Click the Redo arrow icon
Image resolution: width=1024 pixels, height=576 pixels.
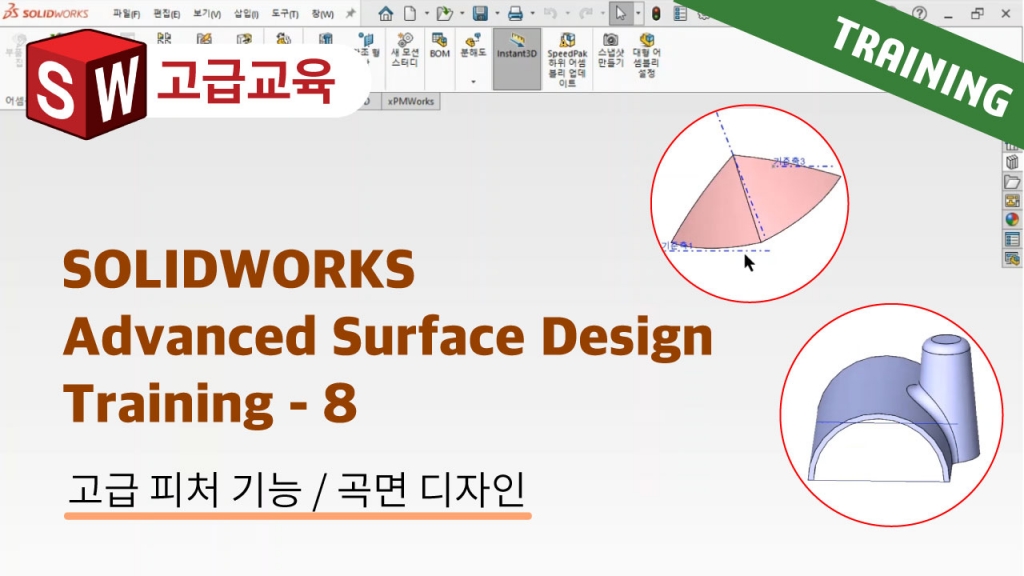click(x=586, y=13)
